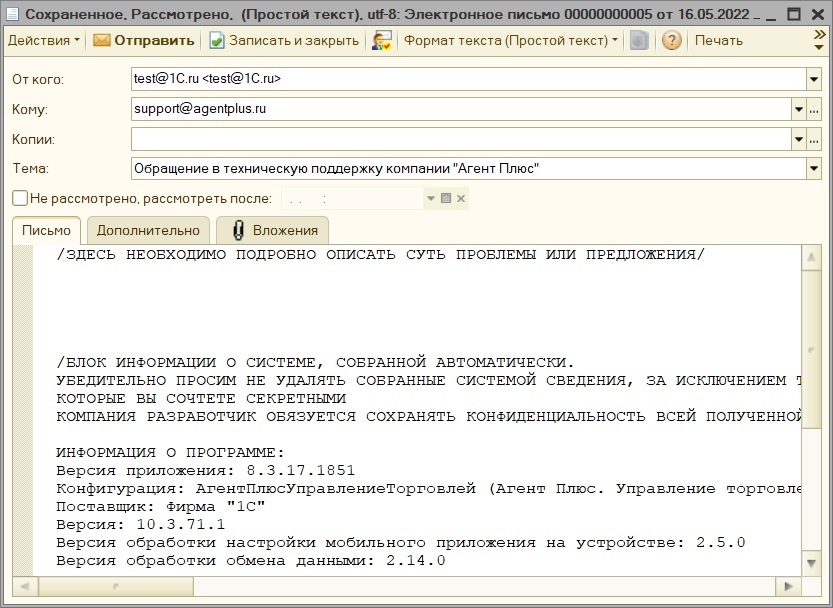Switch to the Письмо tab

coord(46,230)
